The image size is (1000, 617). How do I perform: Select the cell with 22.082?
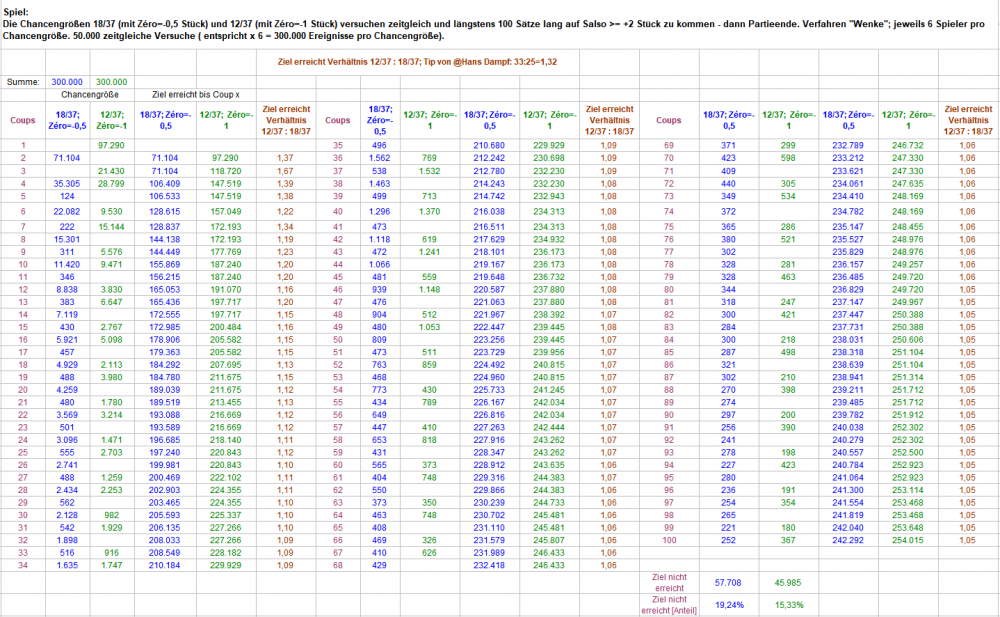click(67, 211)
